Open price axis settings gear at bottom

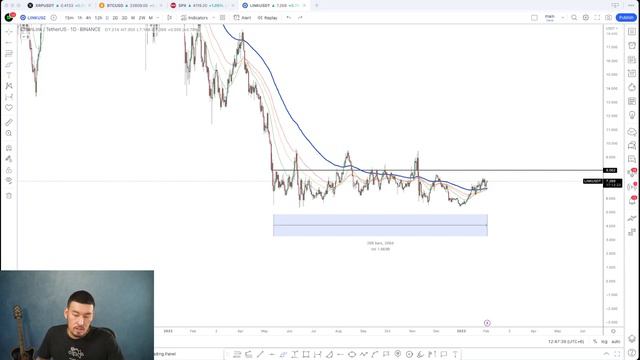(613, 331)
